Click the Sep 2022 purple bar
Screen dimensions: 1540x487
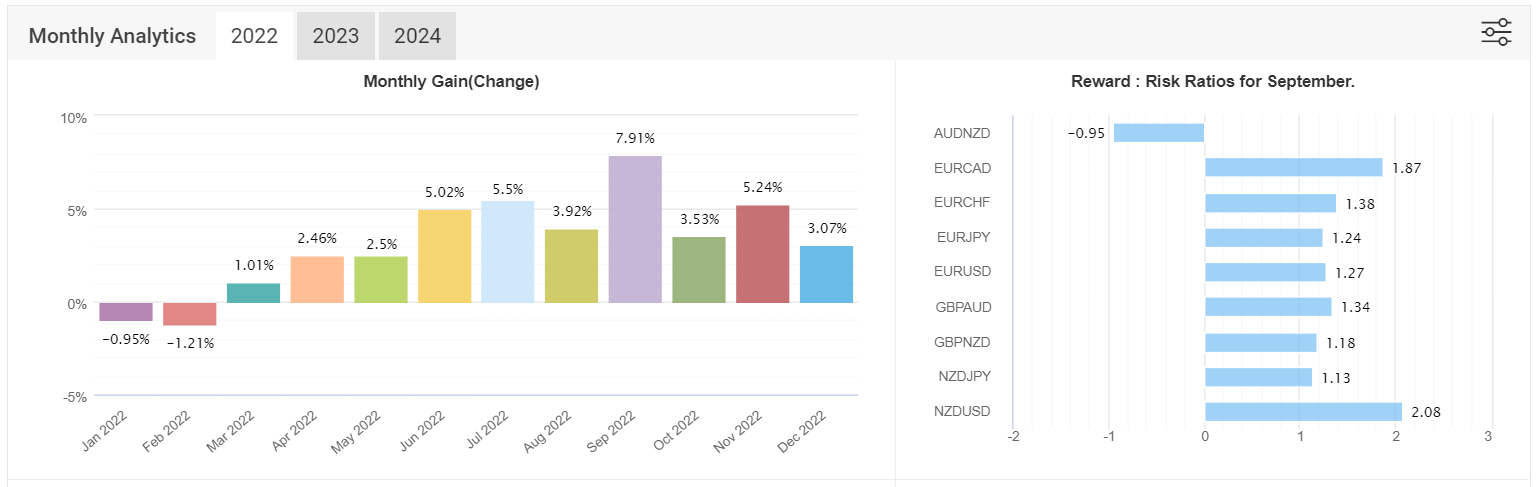pos(635,229)
